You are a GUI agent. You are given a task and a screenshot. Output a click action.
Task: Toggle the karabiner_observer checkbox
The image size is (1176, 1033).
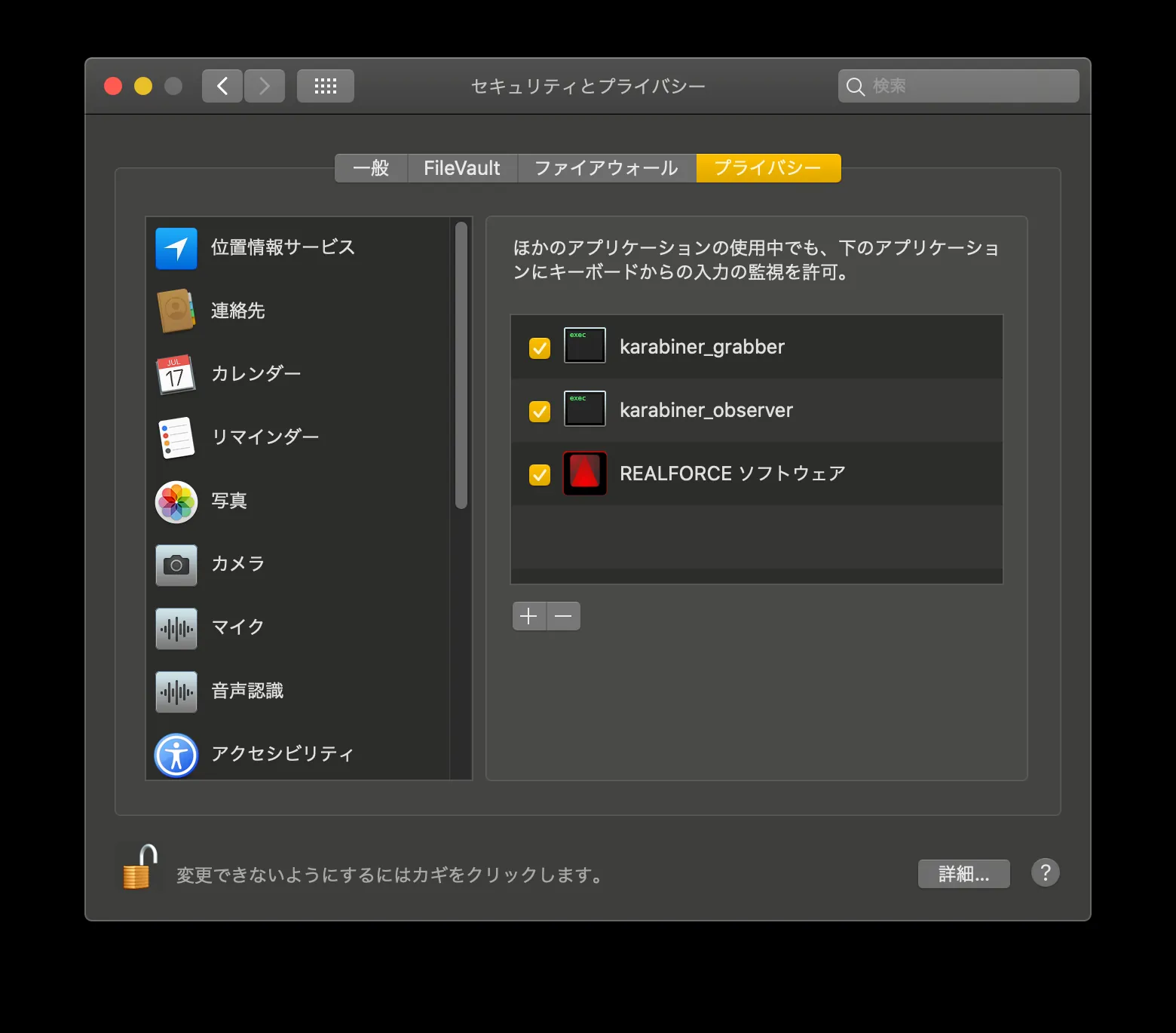(540, 412)
